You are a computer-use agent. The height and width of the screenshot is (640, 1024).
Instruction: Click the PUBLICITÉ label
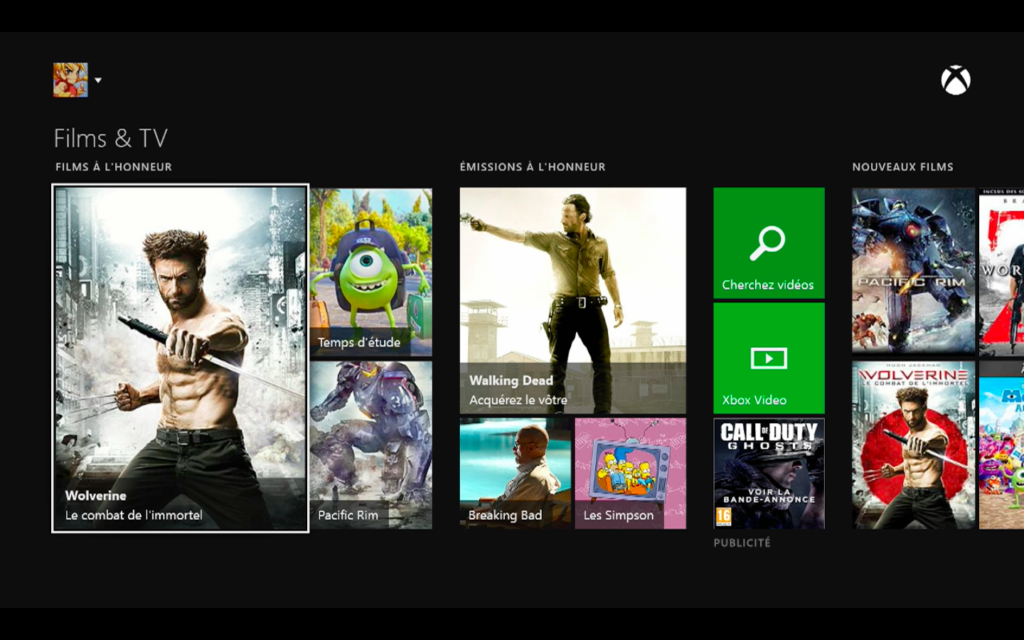tap(742, 543)
